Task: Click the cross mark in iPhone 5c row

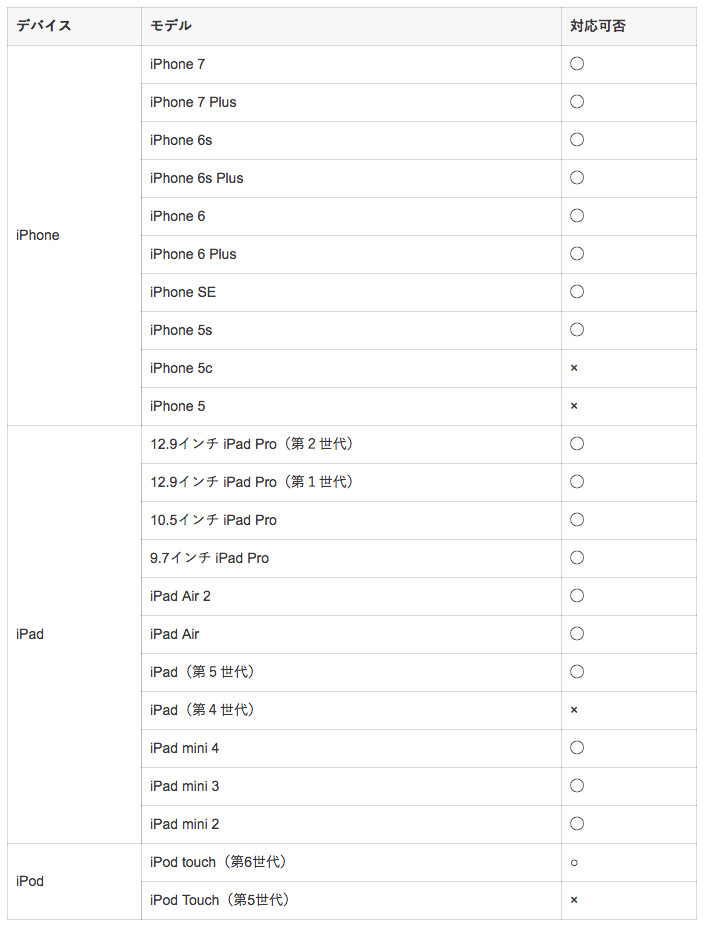Action: click(574, 368)
